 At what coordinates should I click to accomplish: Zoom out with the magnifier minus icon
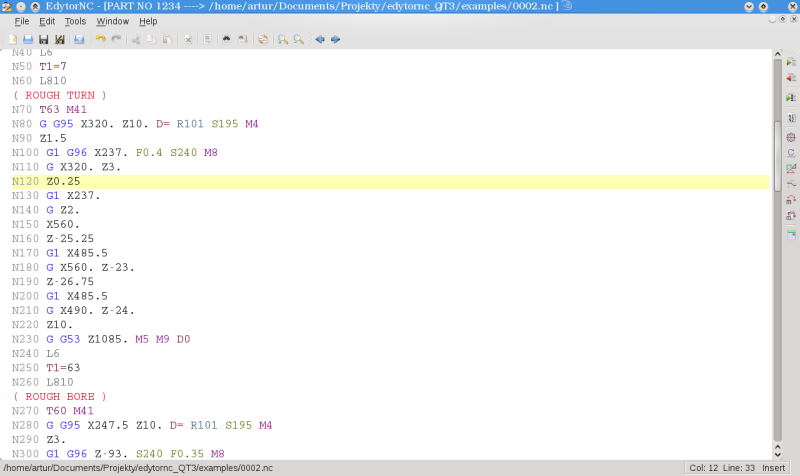coord(298,39)
